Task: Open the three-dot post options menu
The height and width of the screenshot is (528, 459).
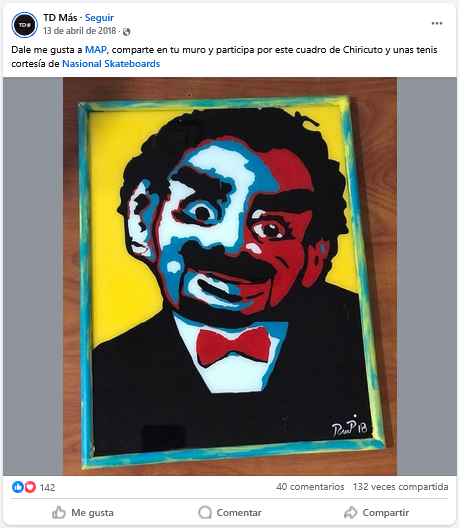Action: click(437, 23)
